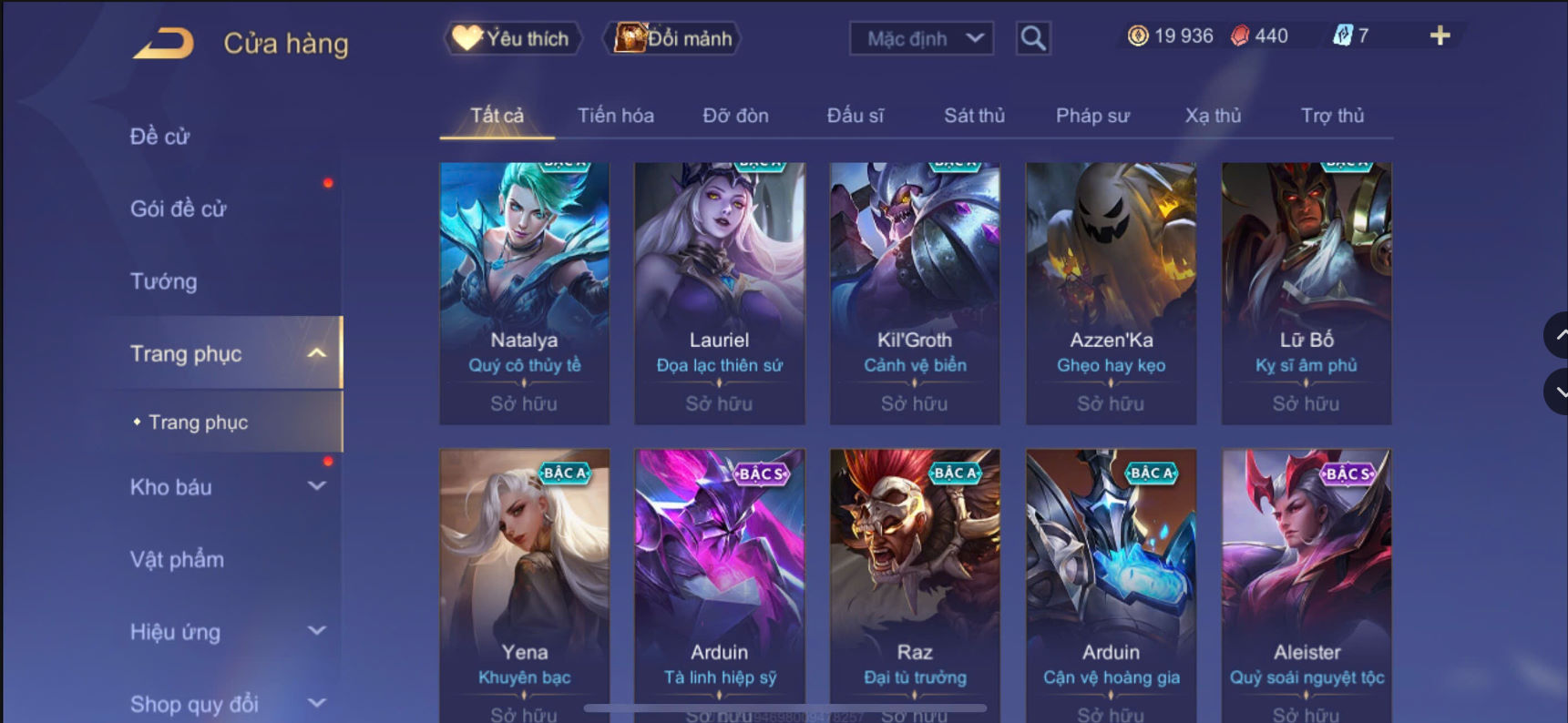Switch to the Pháp sư tab
Screen dimensions: 1568x723
point(1092,116)
